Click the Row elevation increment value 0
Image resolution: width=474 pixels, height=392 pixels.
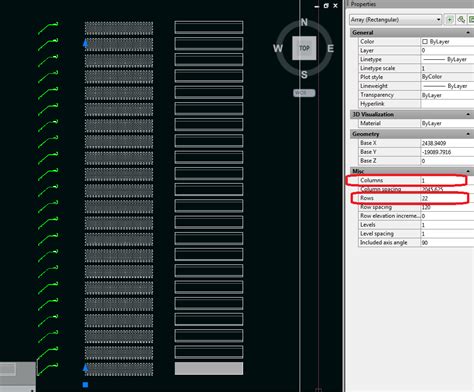[x=447, y=216]
